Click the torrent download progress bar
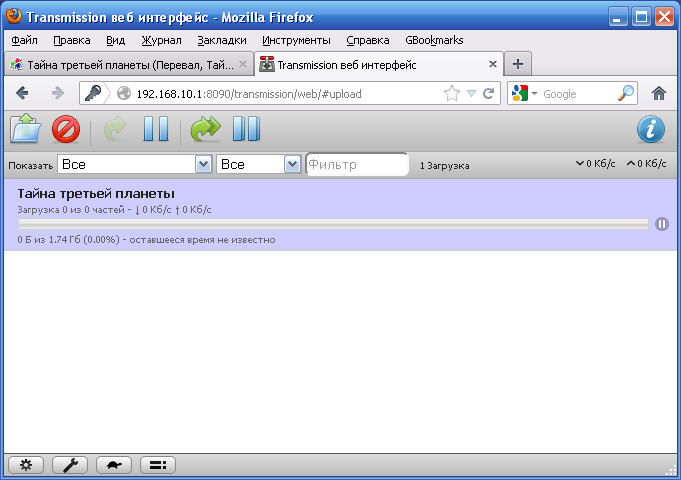Image resolution: width=681 pixels, height=480 pixels. pyautogui.click(x=333, y=224)
